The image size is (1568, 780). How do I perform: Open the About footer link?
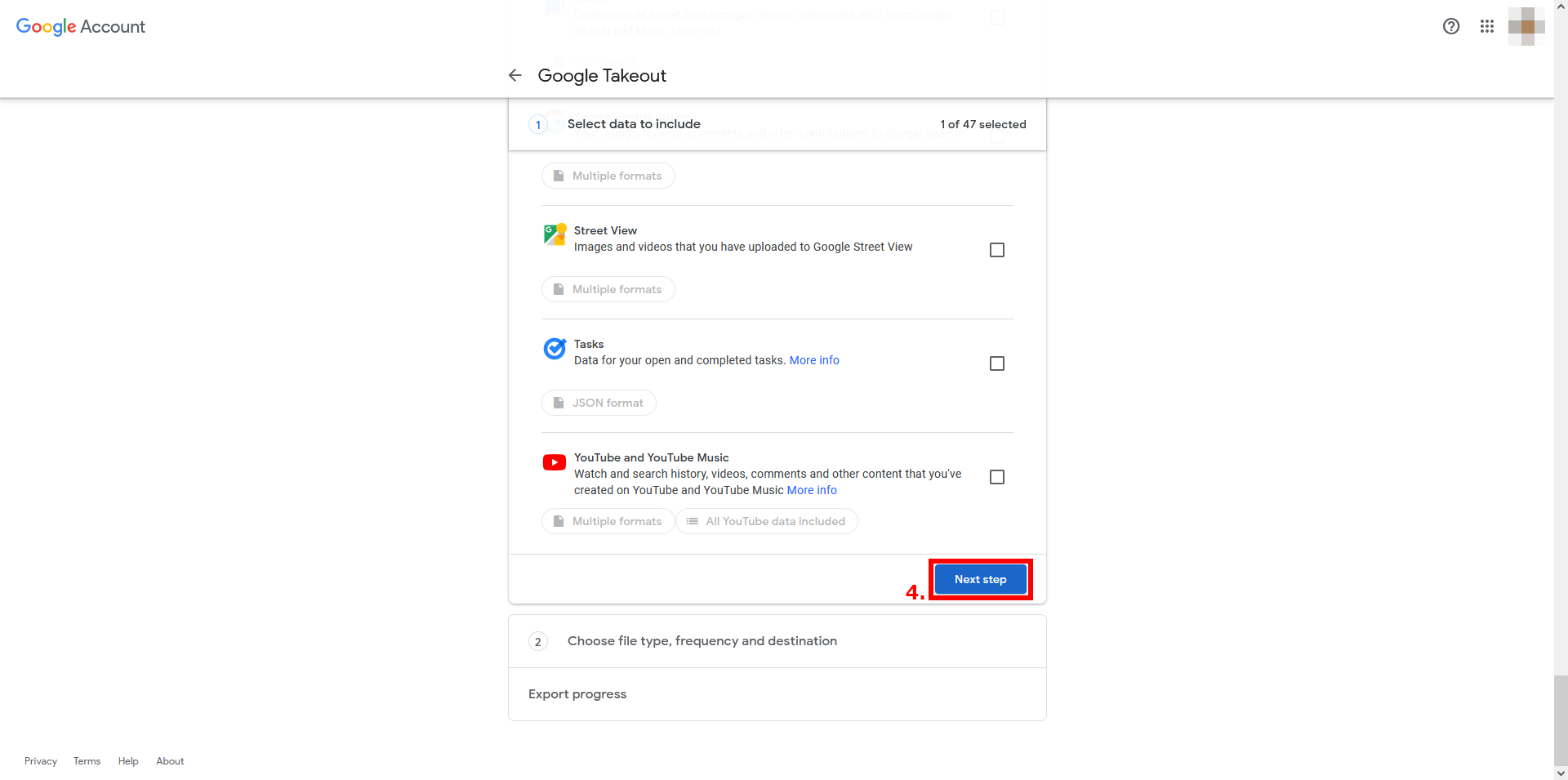(x=170, y=761)
